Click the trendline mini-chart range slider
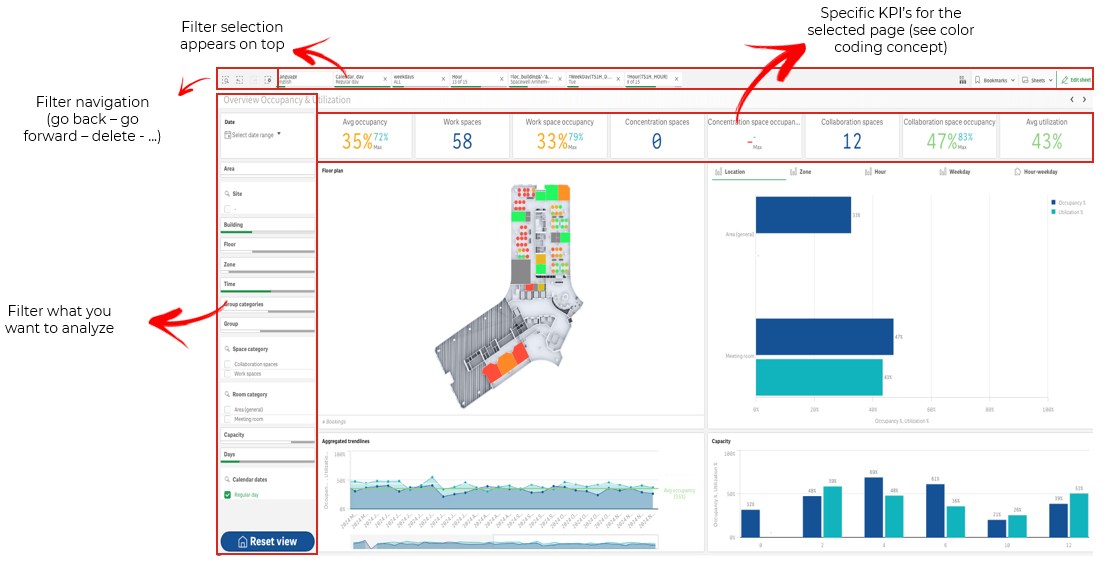This screenshot has height=570, width=1106. pyautogui.click(x=504, y=542)
